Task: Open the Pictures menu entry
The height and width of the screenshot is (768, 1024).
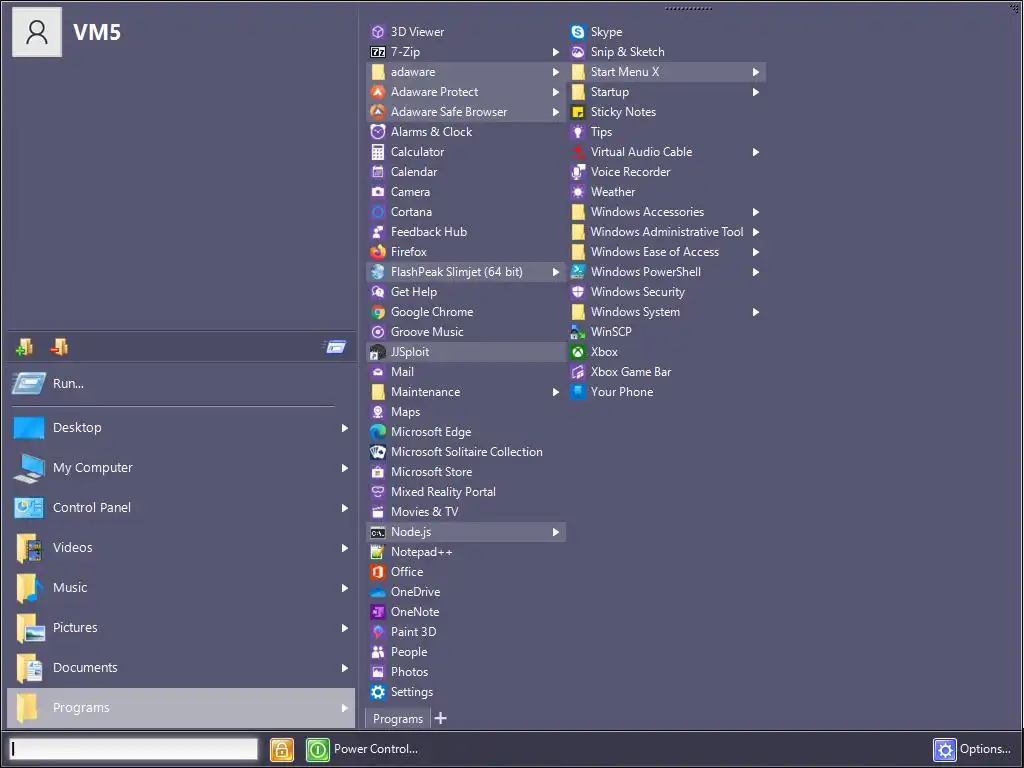Action: pos(181,628)
